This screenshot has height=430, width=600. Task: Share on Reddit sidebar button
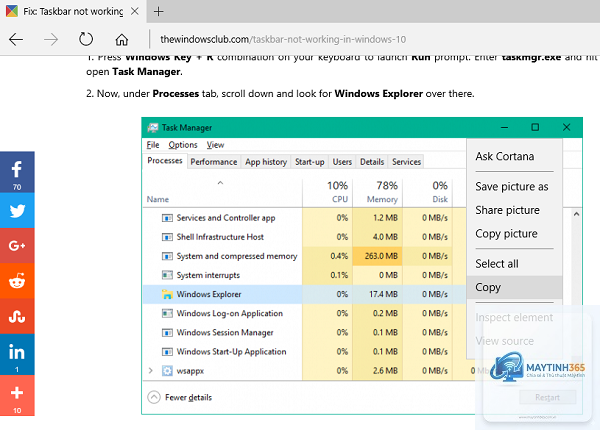point(17,281)
